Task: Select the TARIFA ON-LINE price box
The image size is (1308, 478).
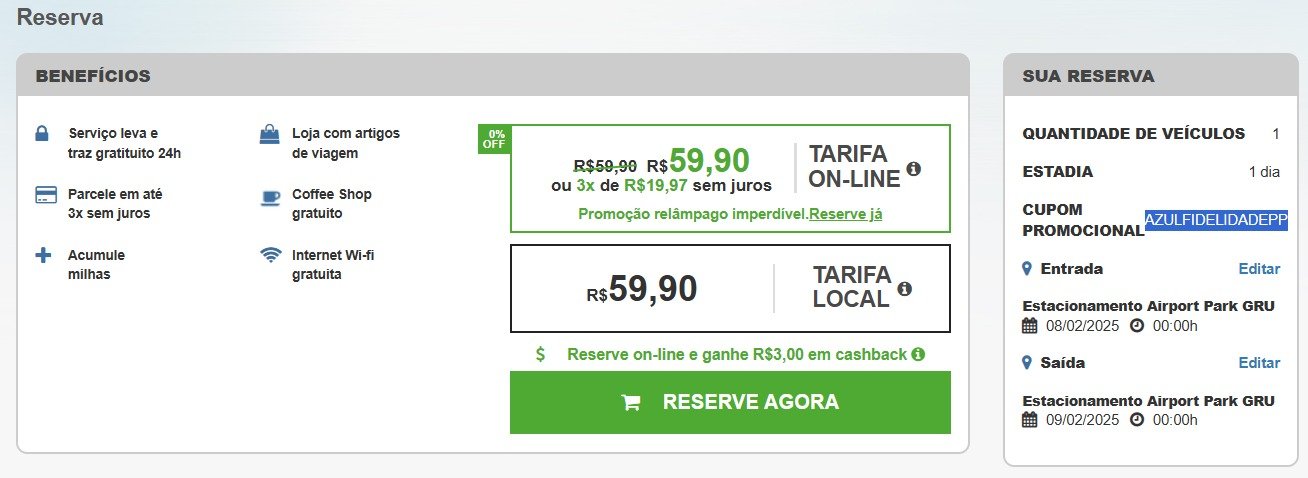Action: (730, 178)
